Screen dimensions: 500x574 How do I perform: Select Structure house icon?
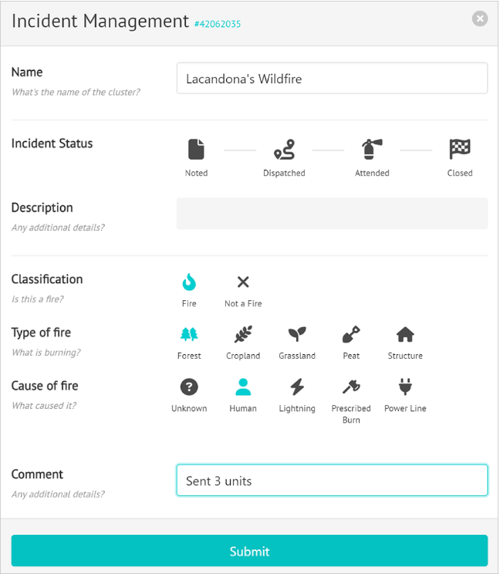405,334
